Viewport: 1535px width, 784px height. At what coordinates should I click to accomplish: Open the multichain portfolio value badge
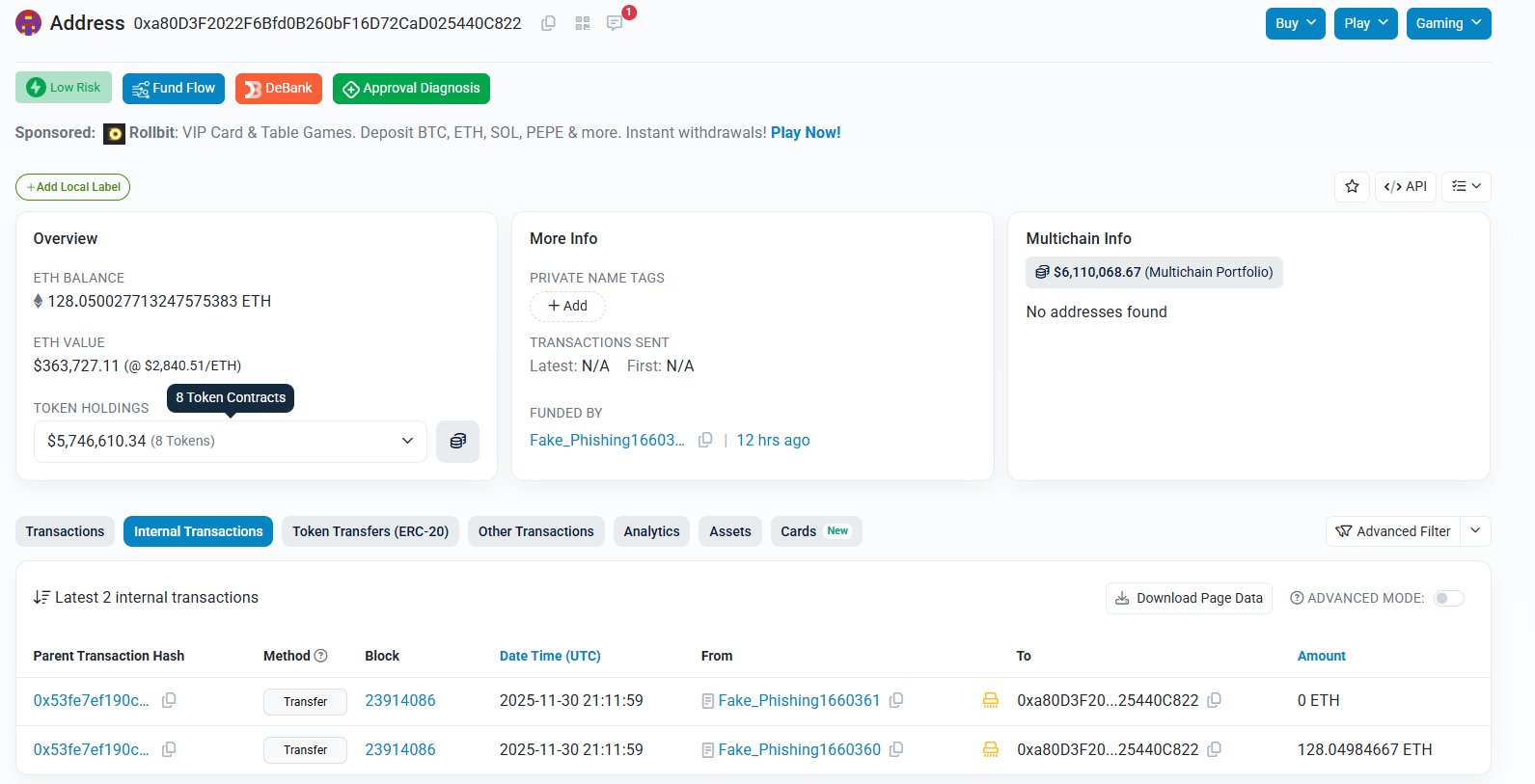(x=1154, y=272)
